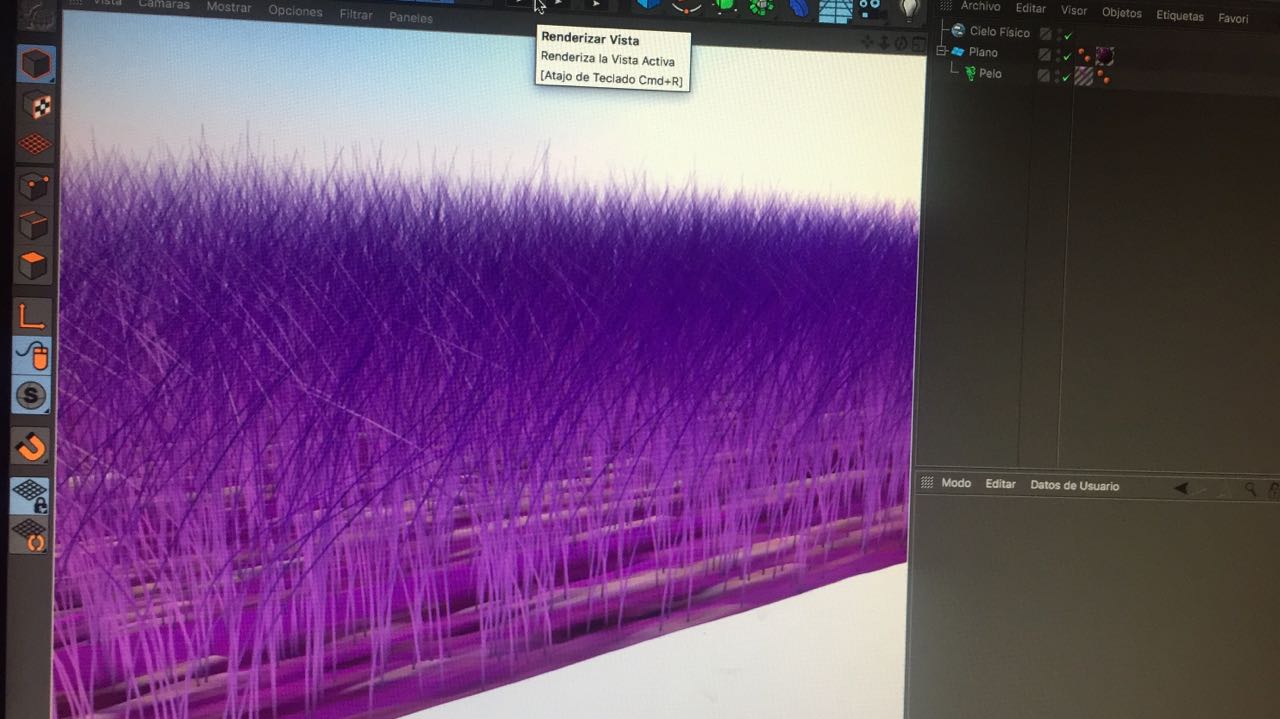Toggle Viewport Solo S icon
Image resolution: width=1280 pixels, height=719 pixels.
click(x=32, y=396)
